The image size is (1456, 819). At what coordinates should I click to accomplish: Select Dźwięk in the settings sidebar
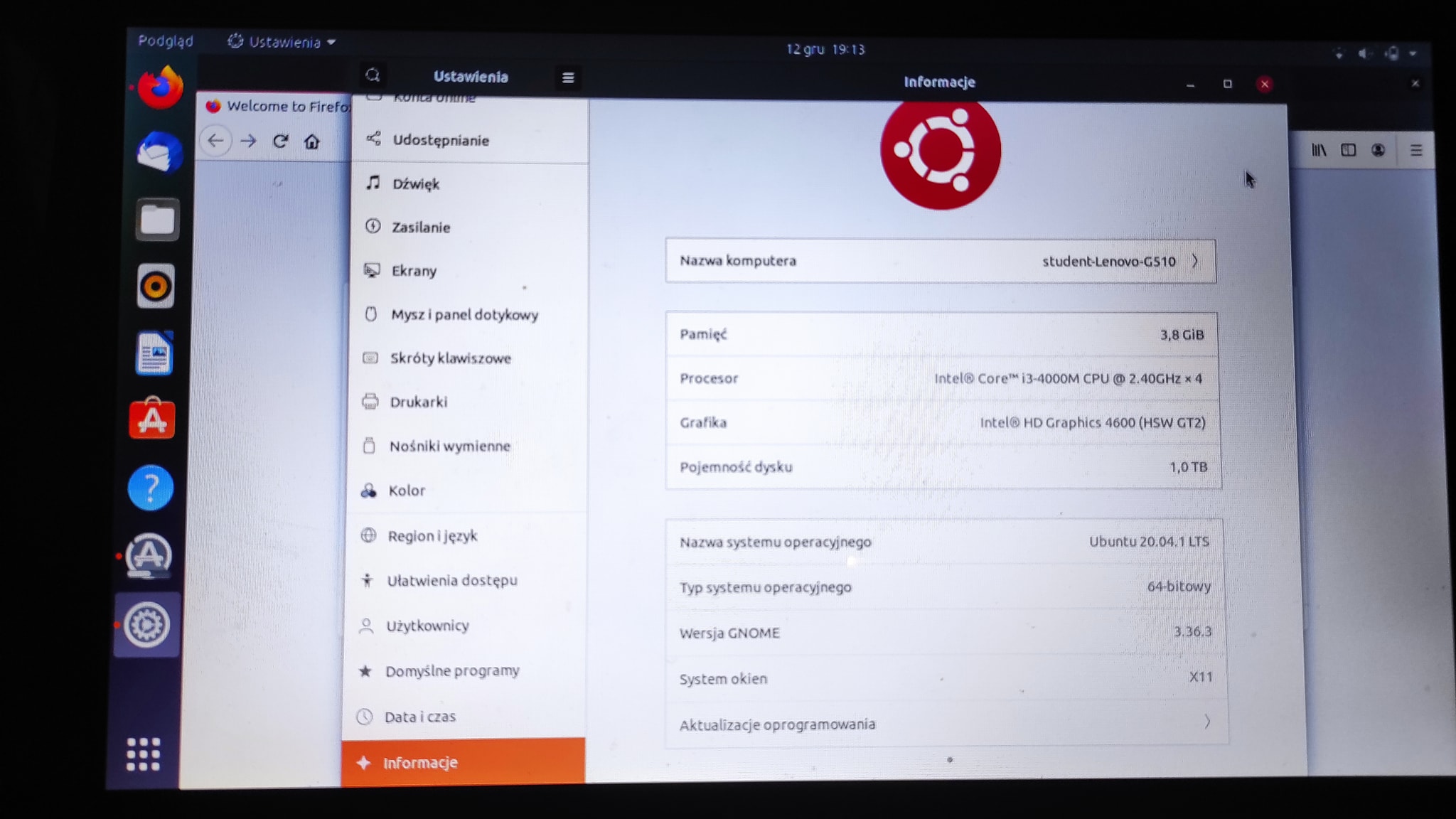469,184
